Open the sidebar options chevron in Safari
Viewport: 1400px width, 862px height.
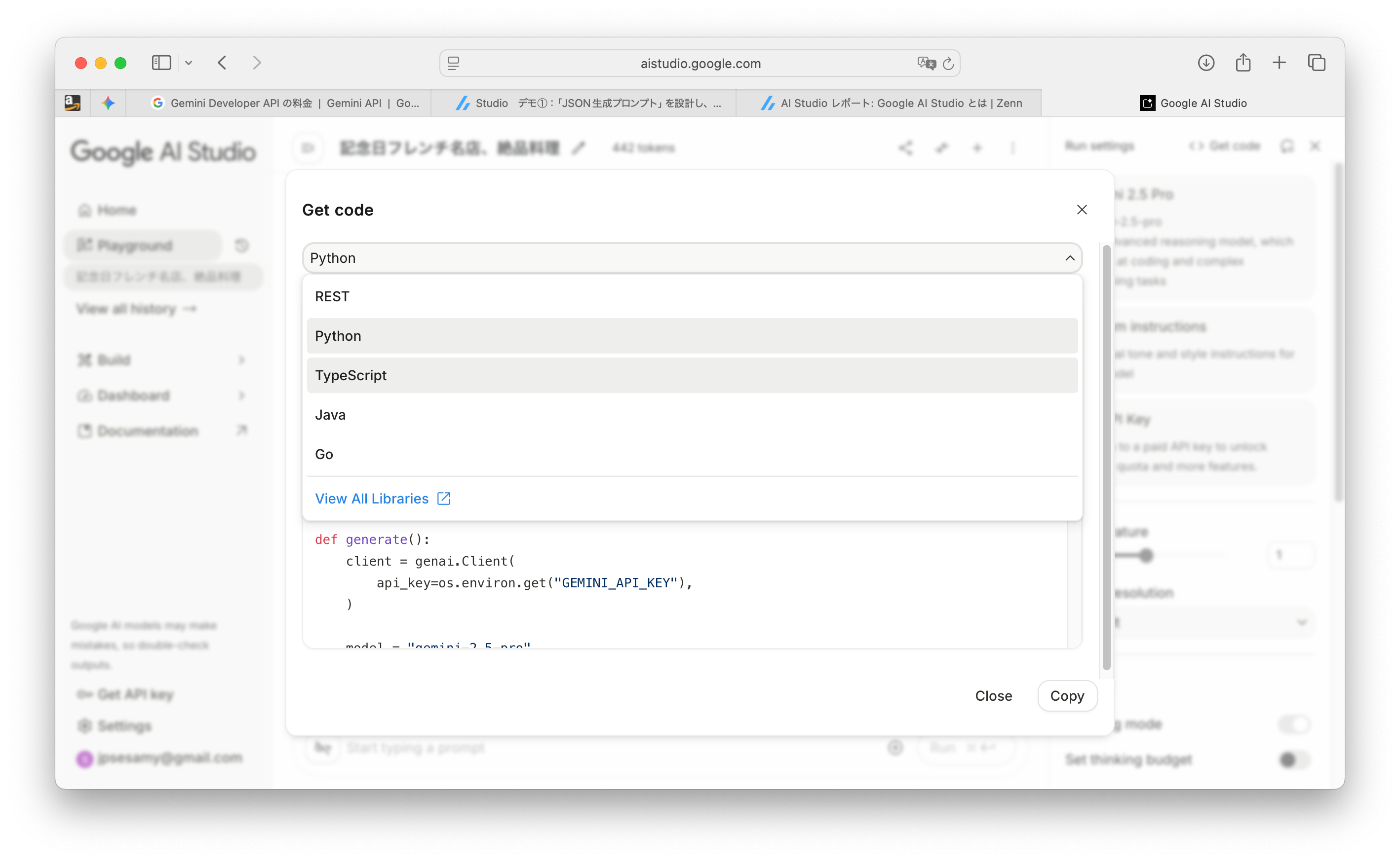[x=188, y=63]
